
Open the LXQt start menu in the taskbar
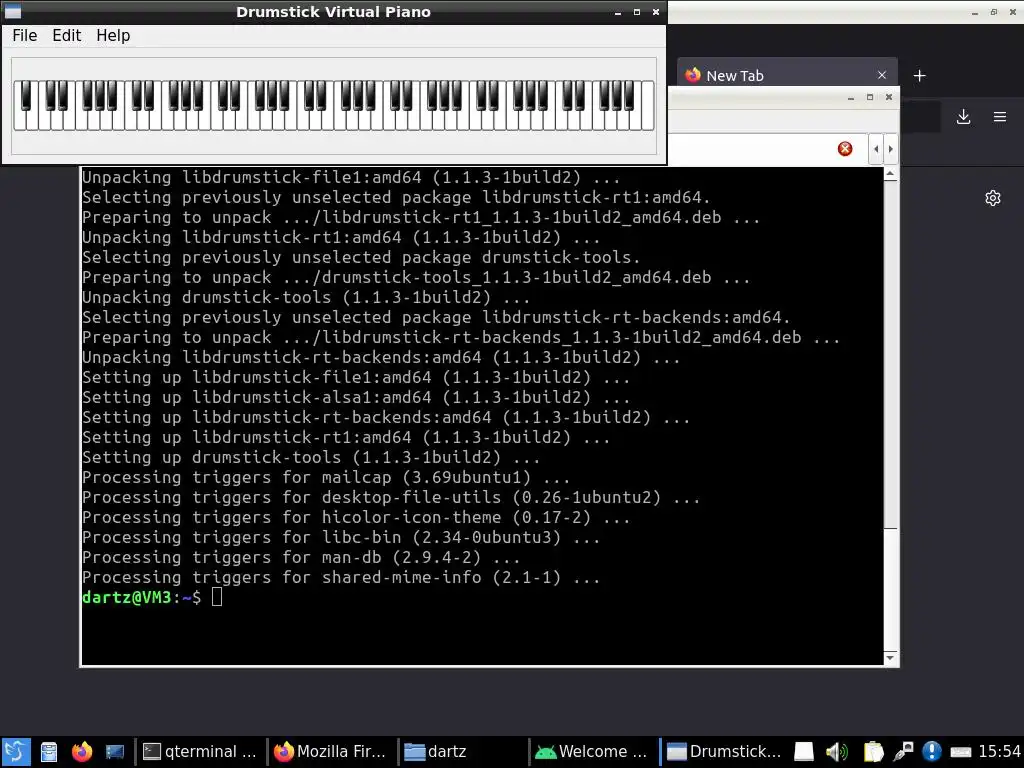(x=16, y=752)
